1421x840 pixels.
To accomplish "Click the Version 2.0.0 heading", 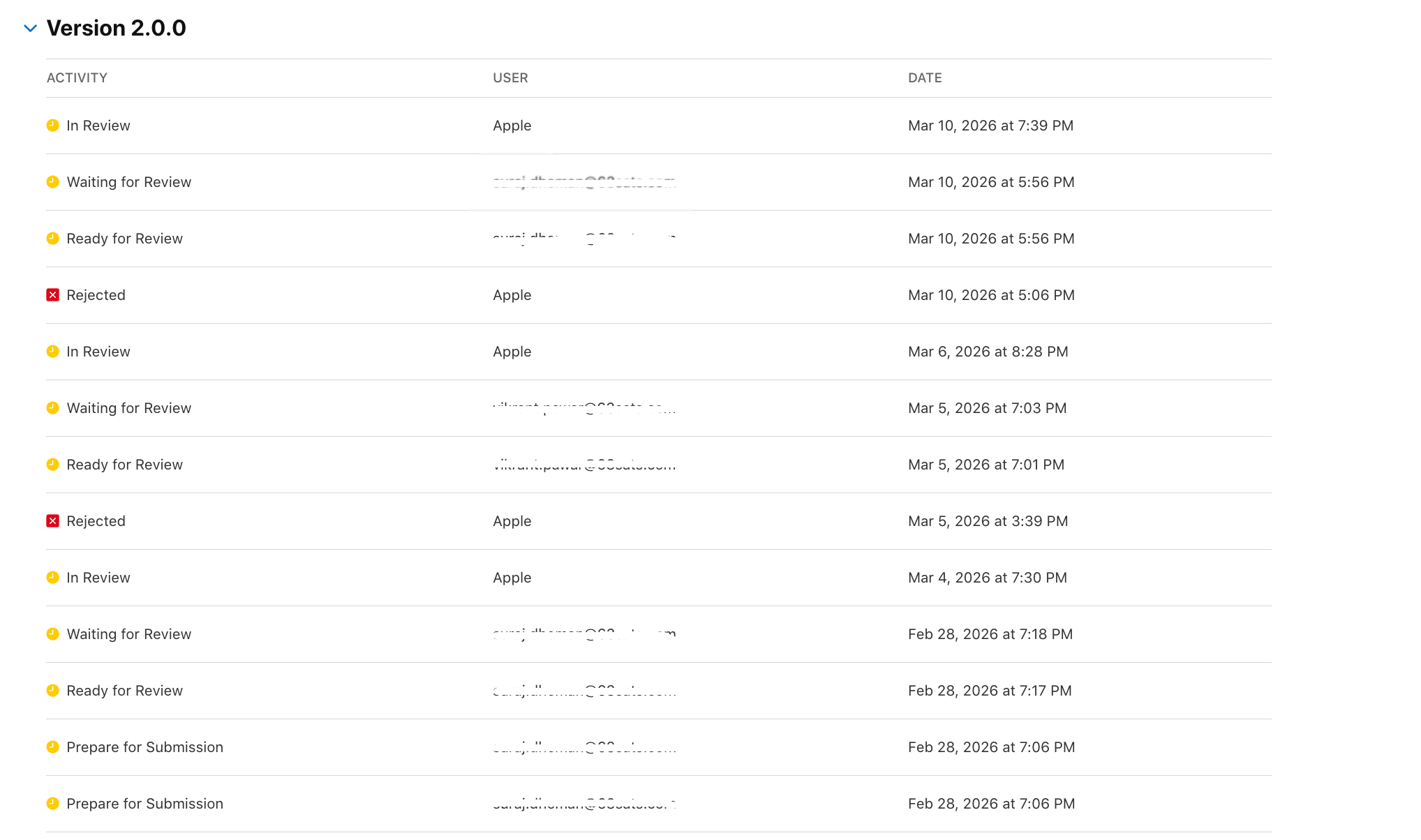I will coord(116,28).
